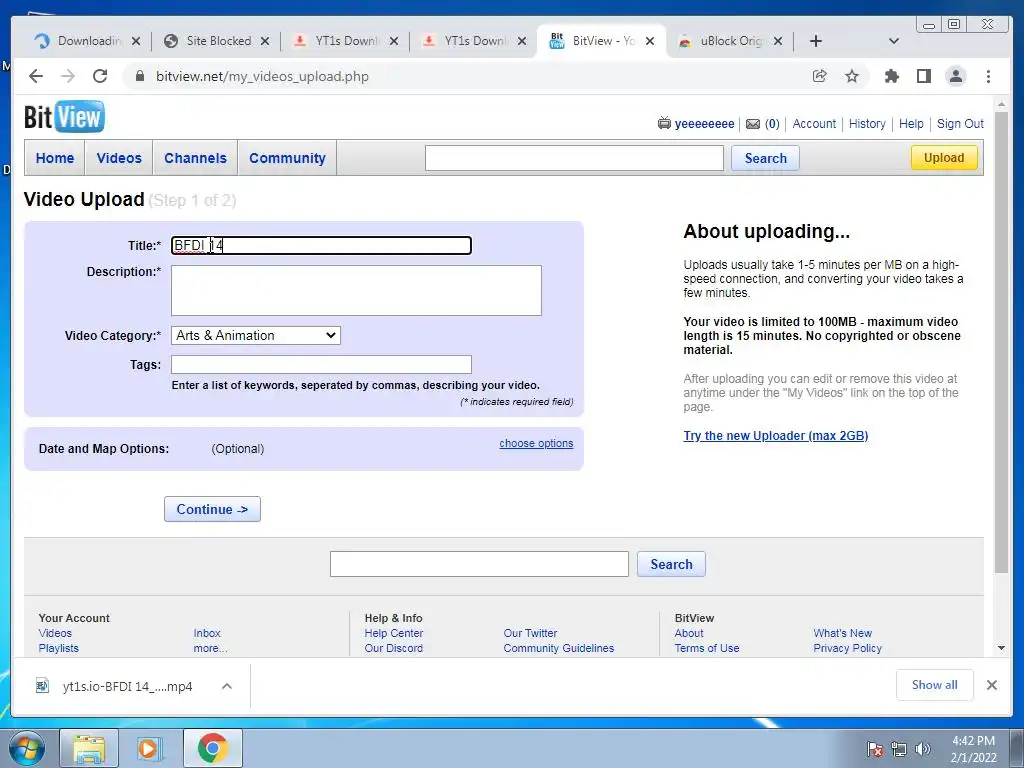Image resolution: width=1024 pixels, height=768 pixels.
Task: Click Show all downloads button
Action: [x=935, y=685]
